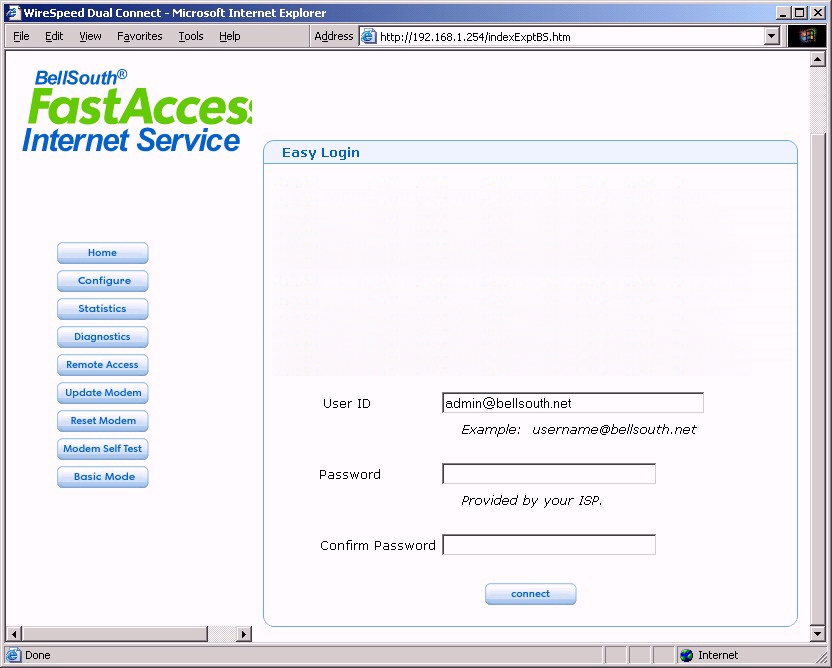
Task: Focus the Confirm Password field
Action: pos(549,545)
